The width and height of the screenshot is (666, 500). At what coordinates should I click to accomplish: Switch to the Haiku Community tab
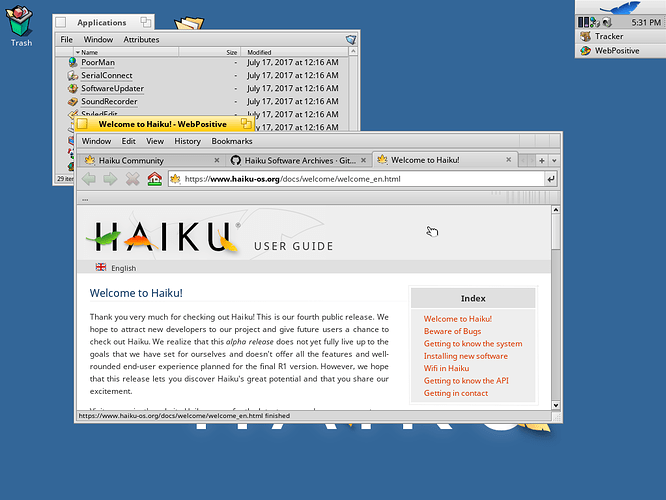click(151, 160)
